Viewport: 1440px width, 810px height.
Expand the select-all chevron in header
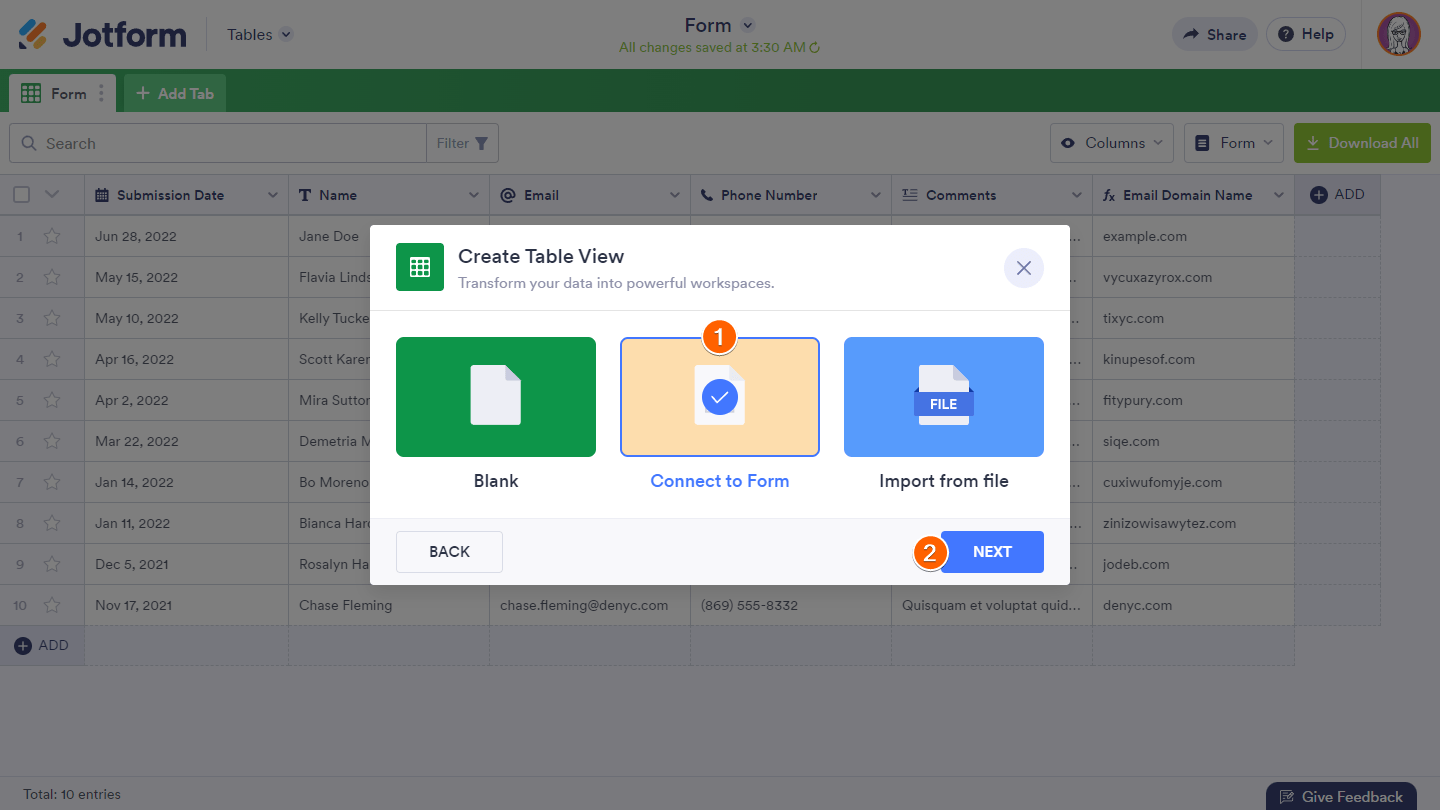coord(53,195)
